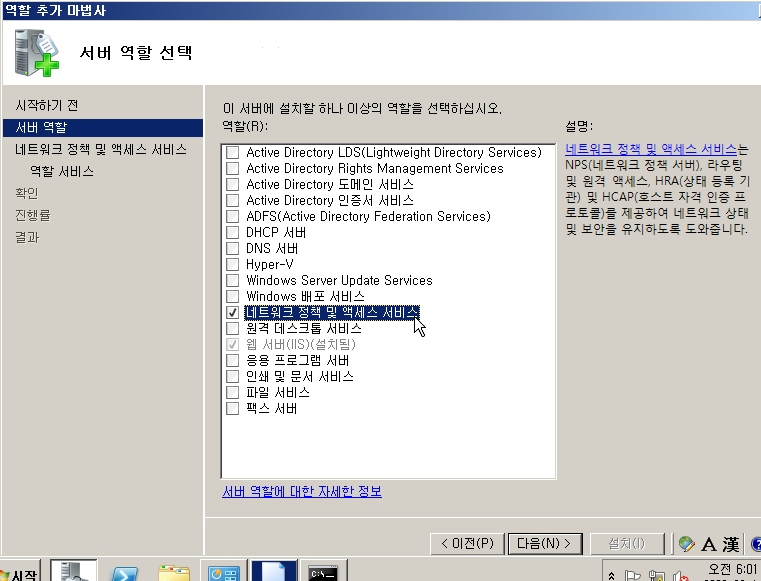
Task: Open Server Manager from the taskbar
Action: point(73,571)
